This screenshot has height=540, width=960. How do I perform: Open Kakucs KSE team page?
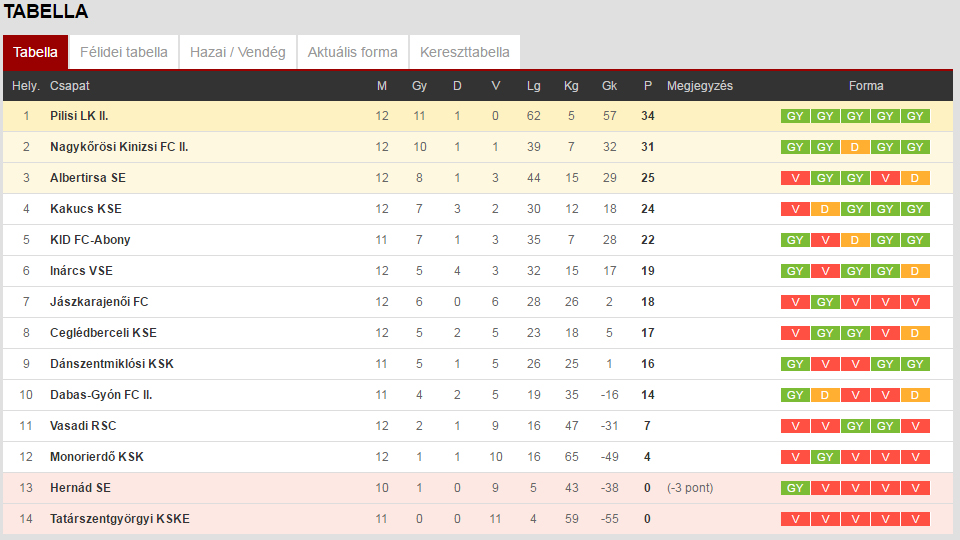[x=85, y=209]
